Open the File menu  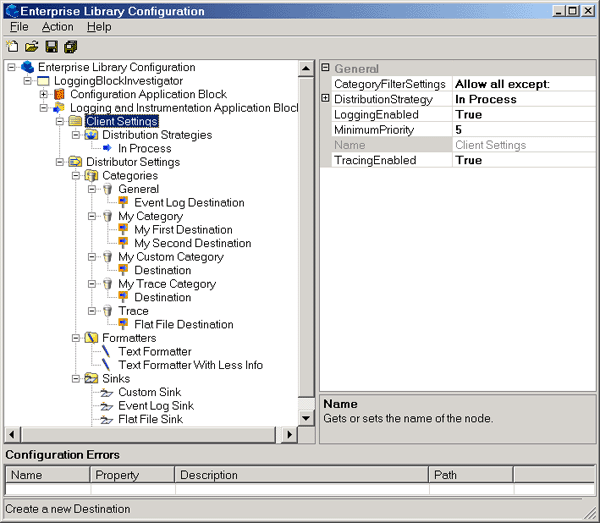point(19,27)
